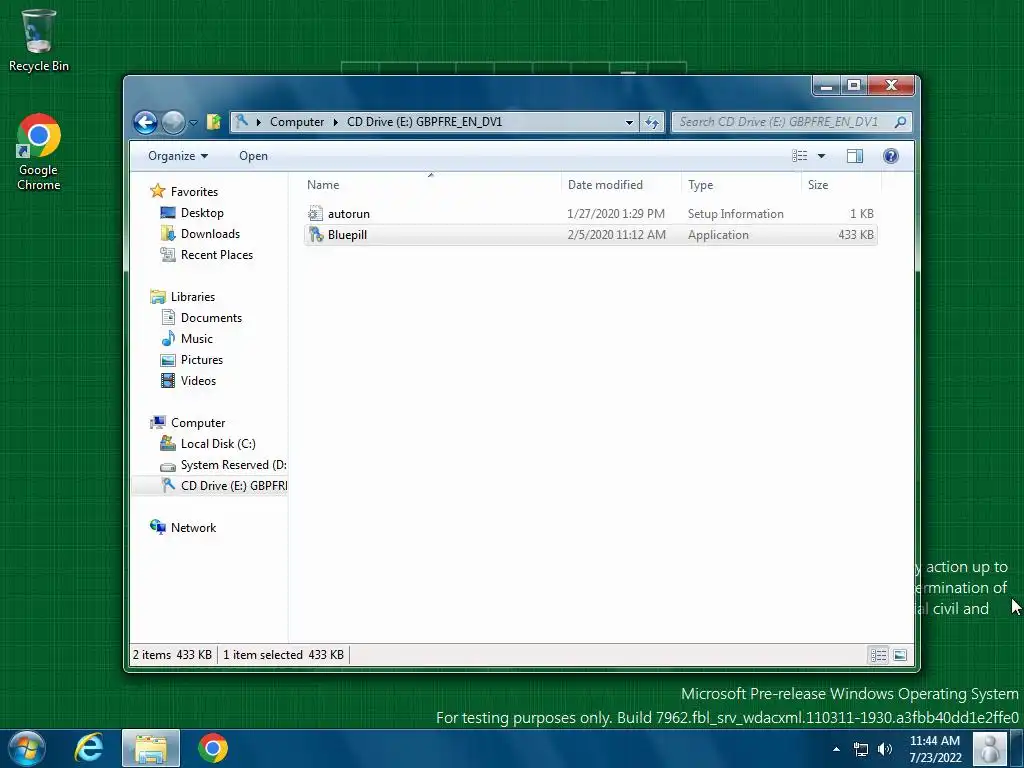The height and width of the screenshot is (768, 1024).
Task: Open the Windows Start menu
Action: click(x=27, y=748)
